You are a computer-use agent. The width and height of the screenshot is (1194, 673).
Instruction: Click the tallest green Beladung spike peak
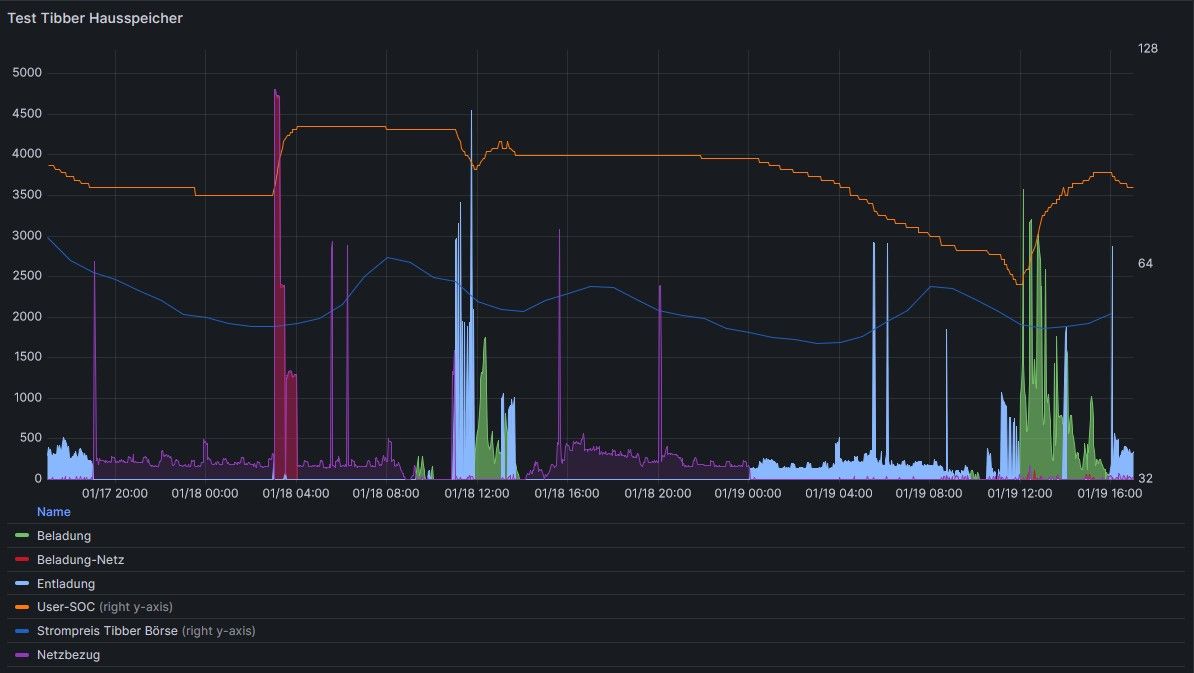(x=1023, y=192)
